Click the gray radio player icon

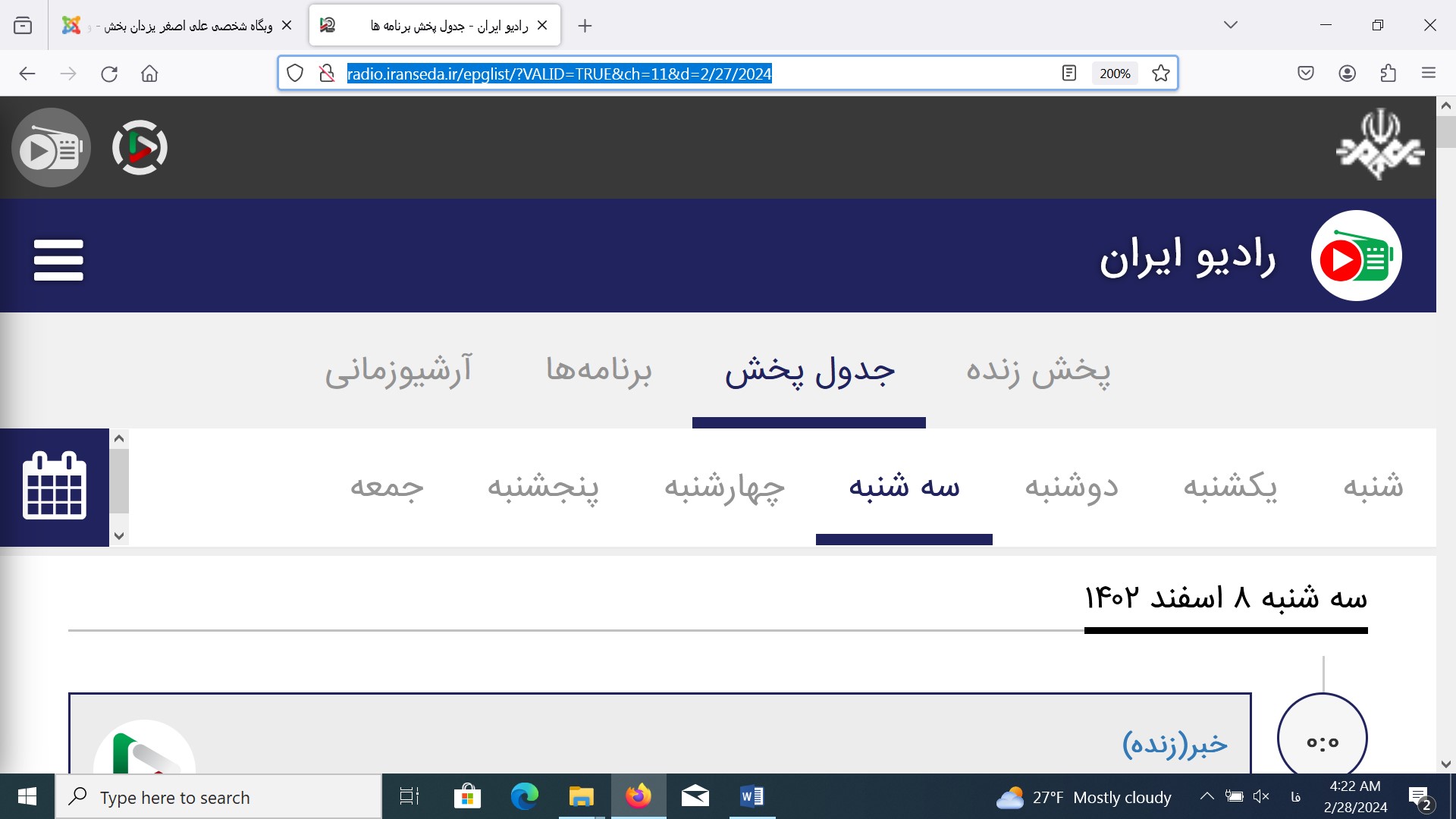[51, 148]
